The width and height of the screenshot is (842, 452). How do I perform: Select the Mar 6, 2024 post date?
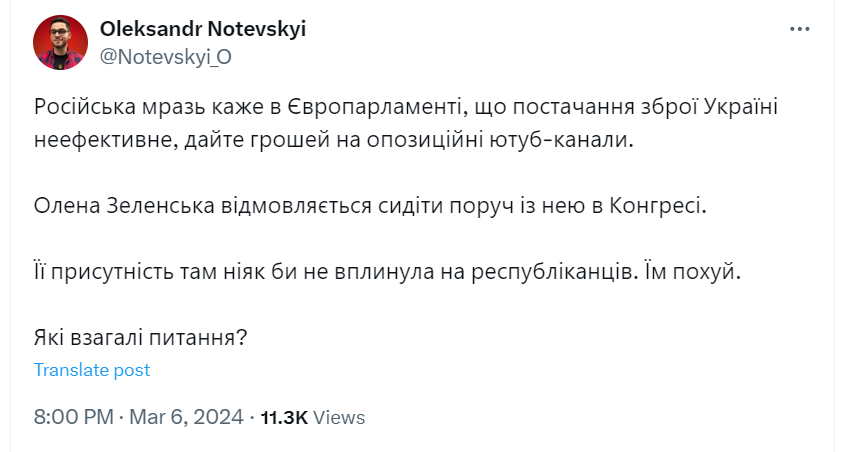pyautogui.click(x=186, y=417)
